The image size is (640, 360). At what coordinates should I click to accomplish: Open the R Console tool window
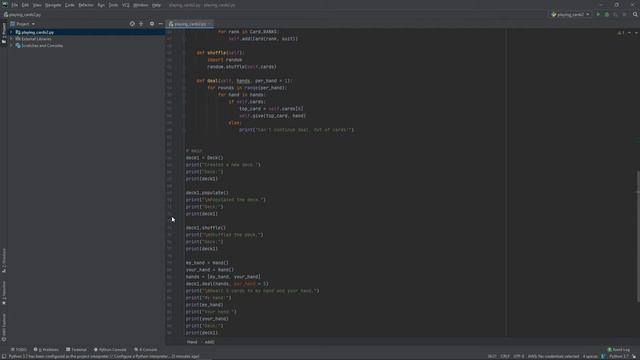tap(145, 350)
